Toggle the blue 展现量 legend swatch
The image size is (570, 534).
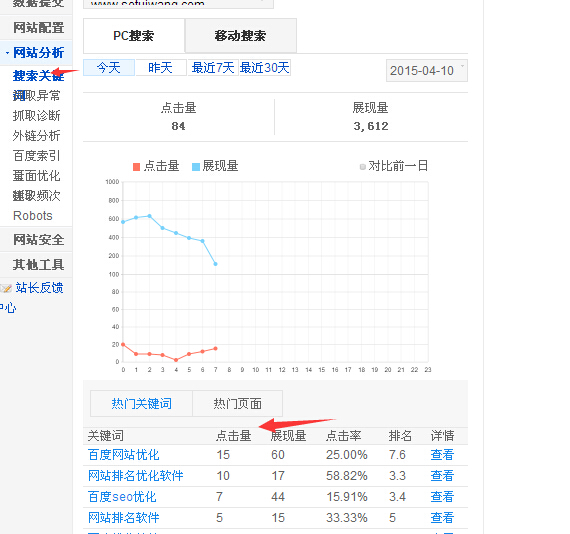(x=196, y=167)
